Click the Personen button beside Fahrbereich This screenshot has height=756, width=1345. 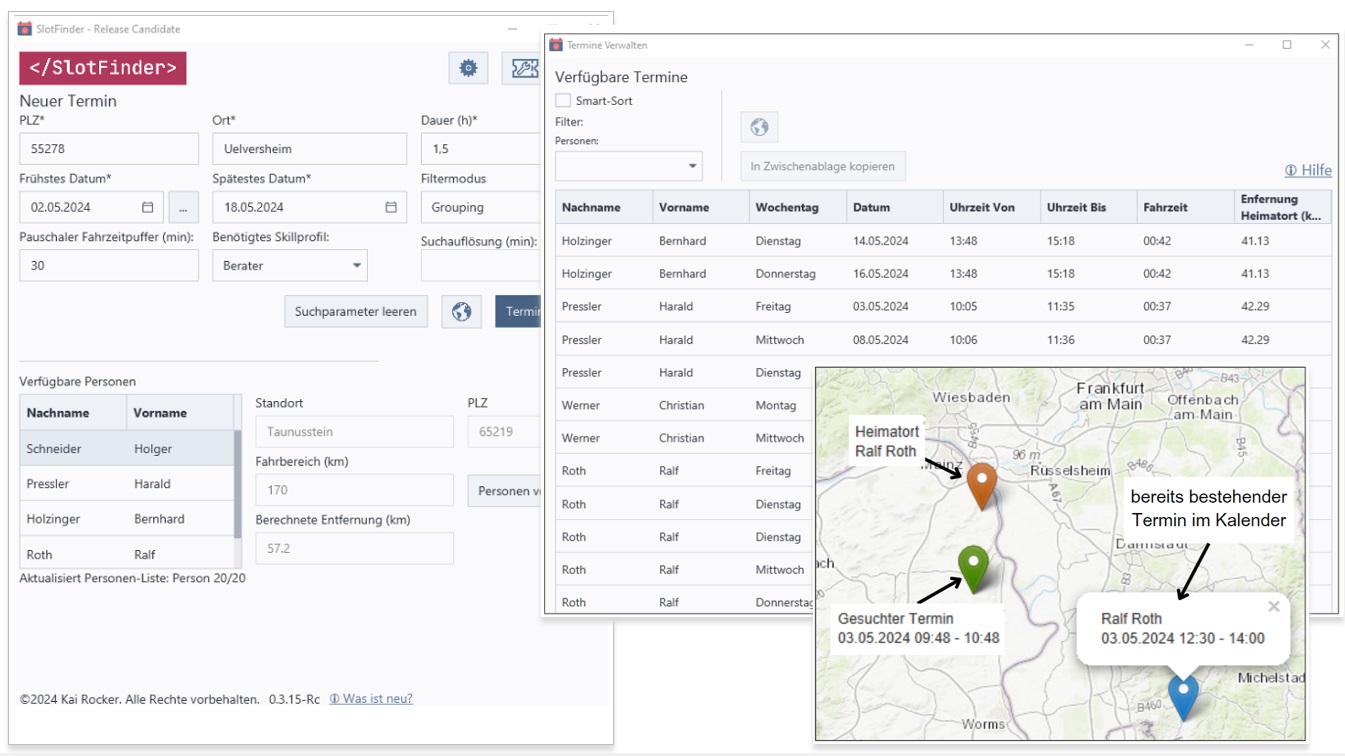click(505, 491)
